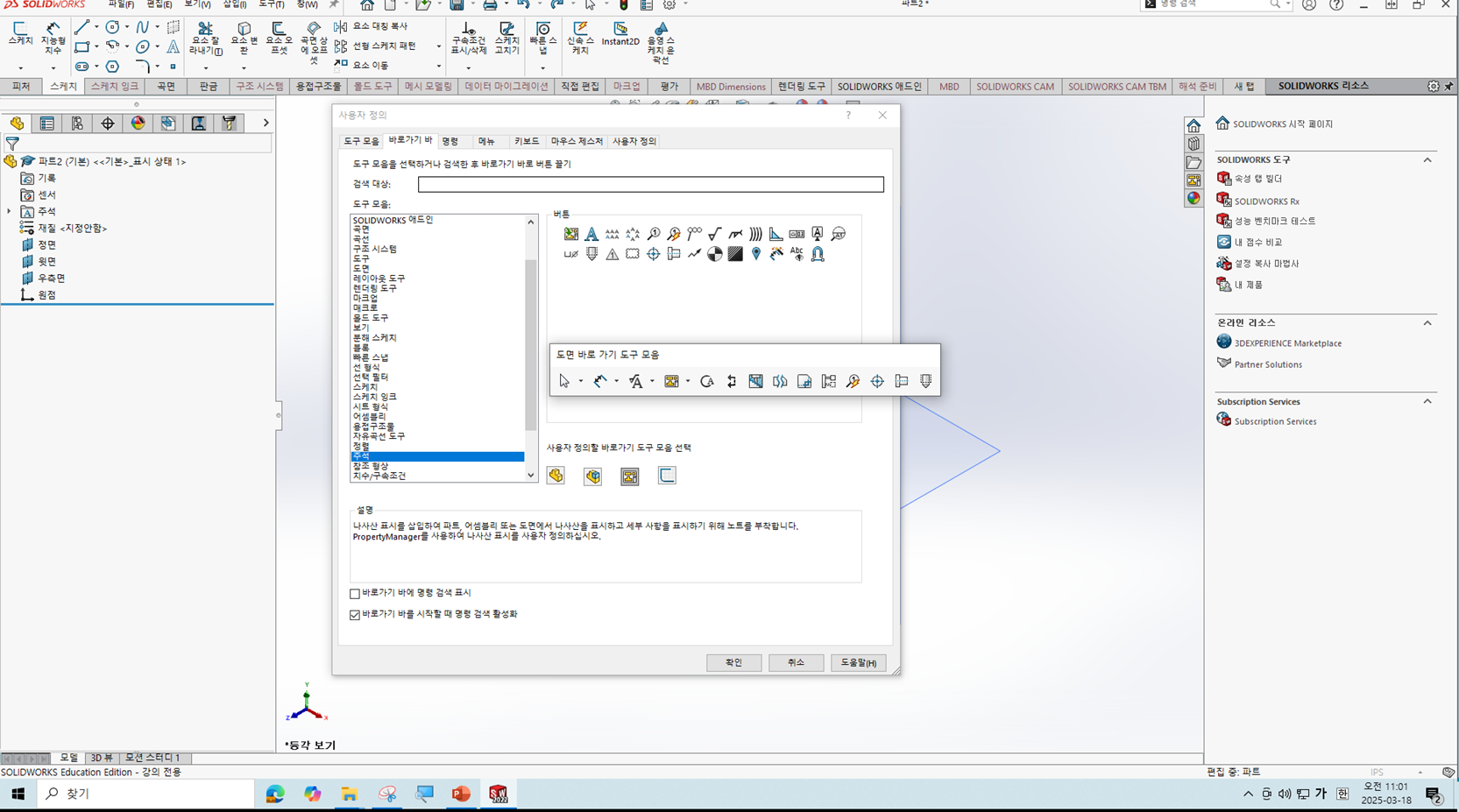Click the Windows Start button
The width and height of the screenshot is (1459, 812).
(x=18, y=794)
